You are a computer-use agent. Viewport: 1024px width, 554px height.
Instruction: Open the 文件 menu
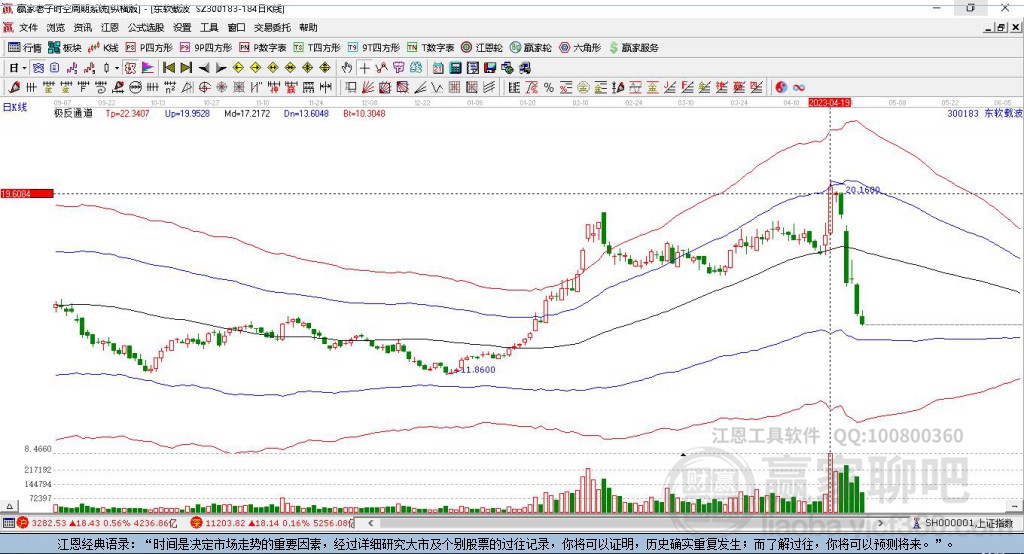[x=28, y=27]
